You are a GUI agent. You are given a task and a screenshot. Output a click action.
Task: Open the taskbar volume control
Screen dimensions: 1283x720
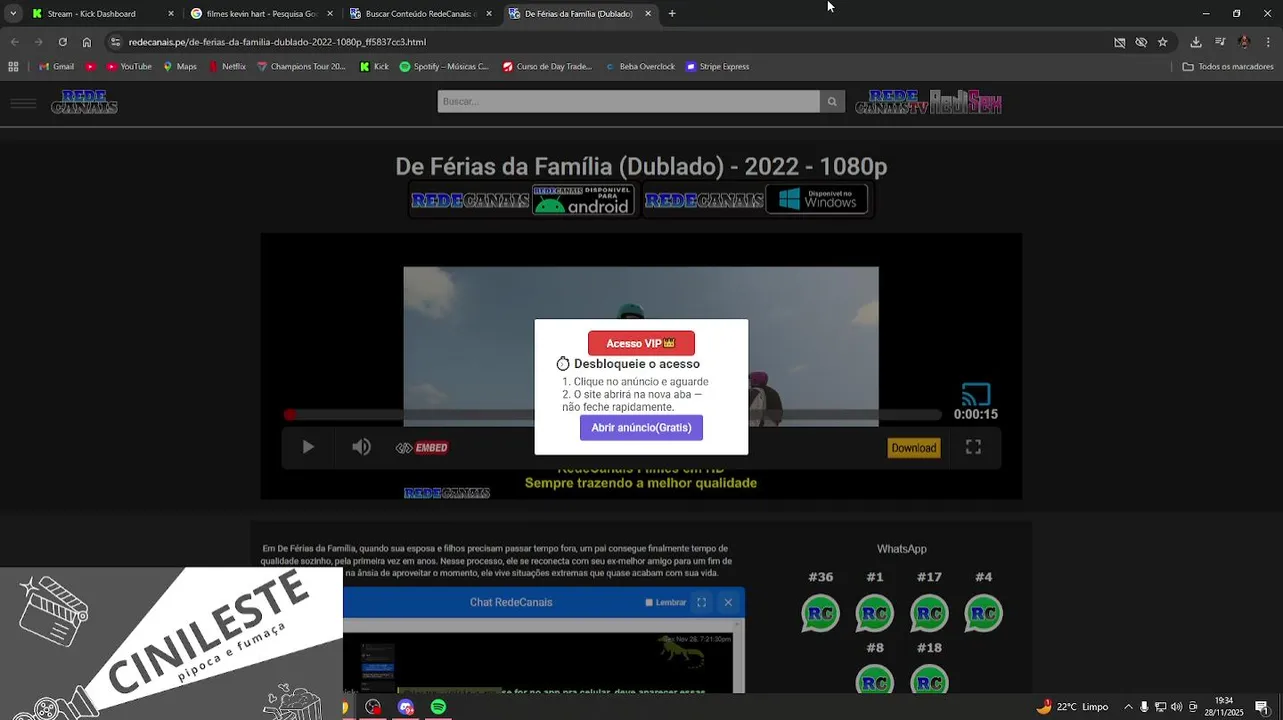[x=1176, y=707]
